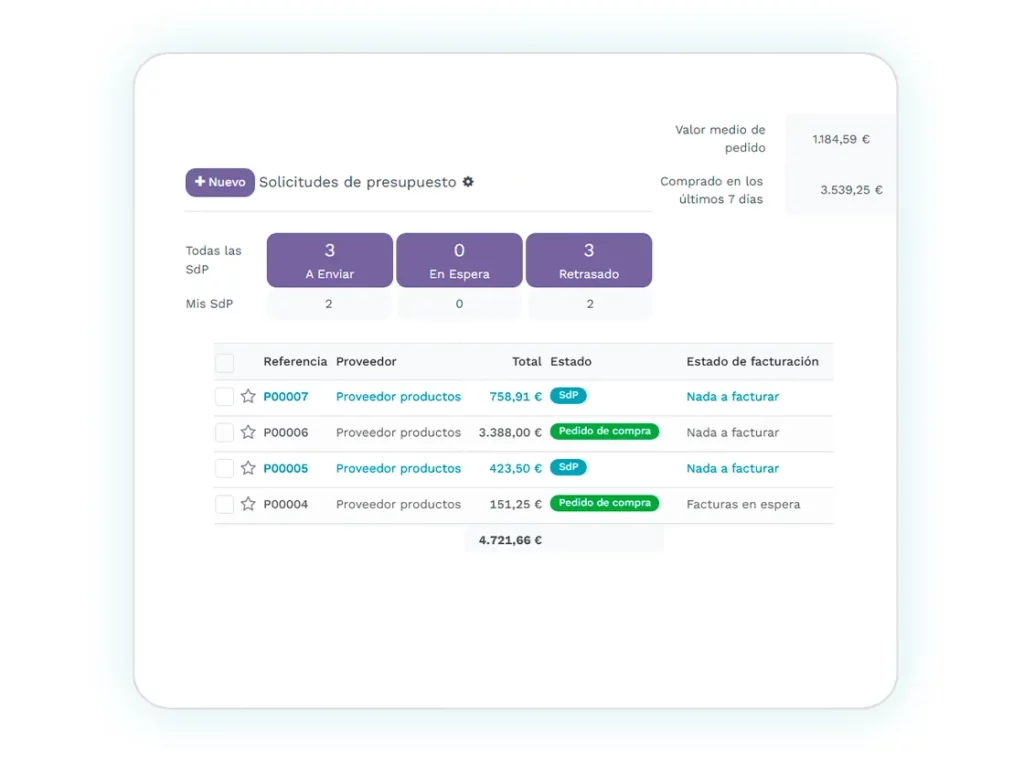
Task: Star the P00006 purchase order
Action: (248, 432)
